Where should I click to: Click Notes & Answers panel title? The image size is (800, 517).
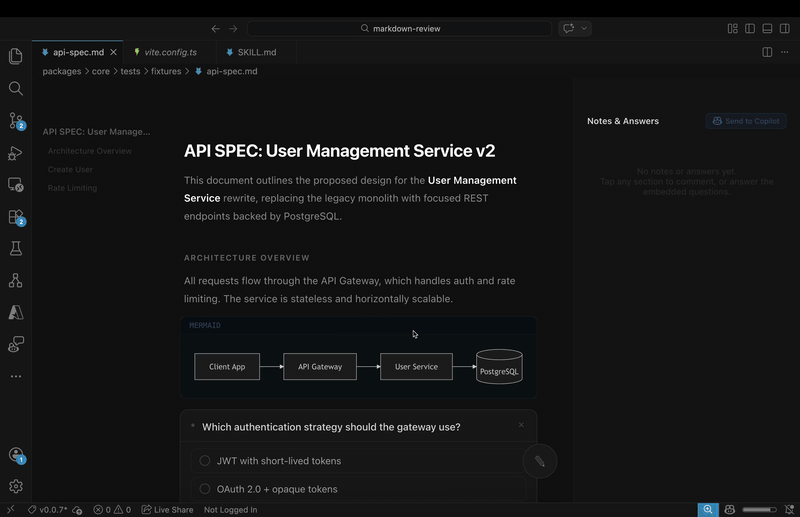(x=623, y=121)
